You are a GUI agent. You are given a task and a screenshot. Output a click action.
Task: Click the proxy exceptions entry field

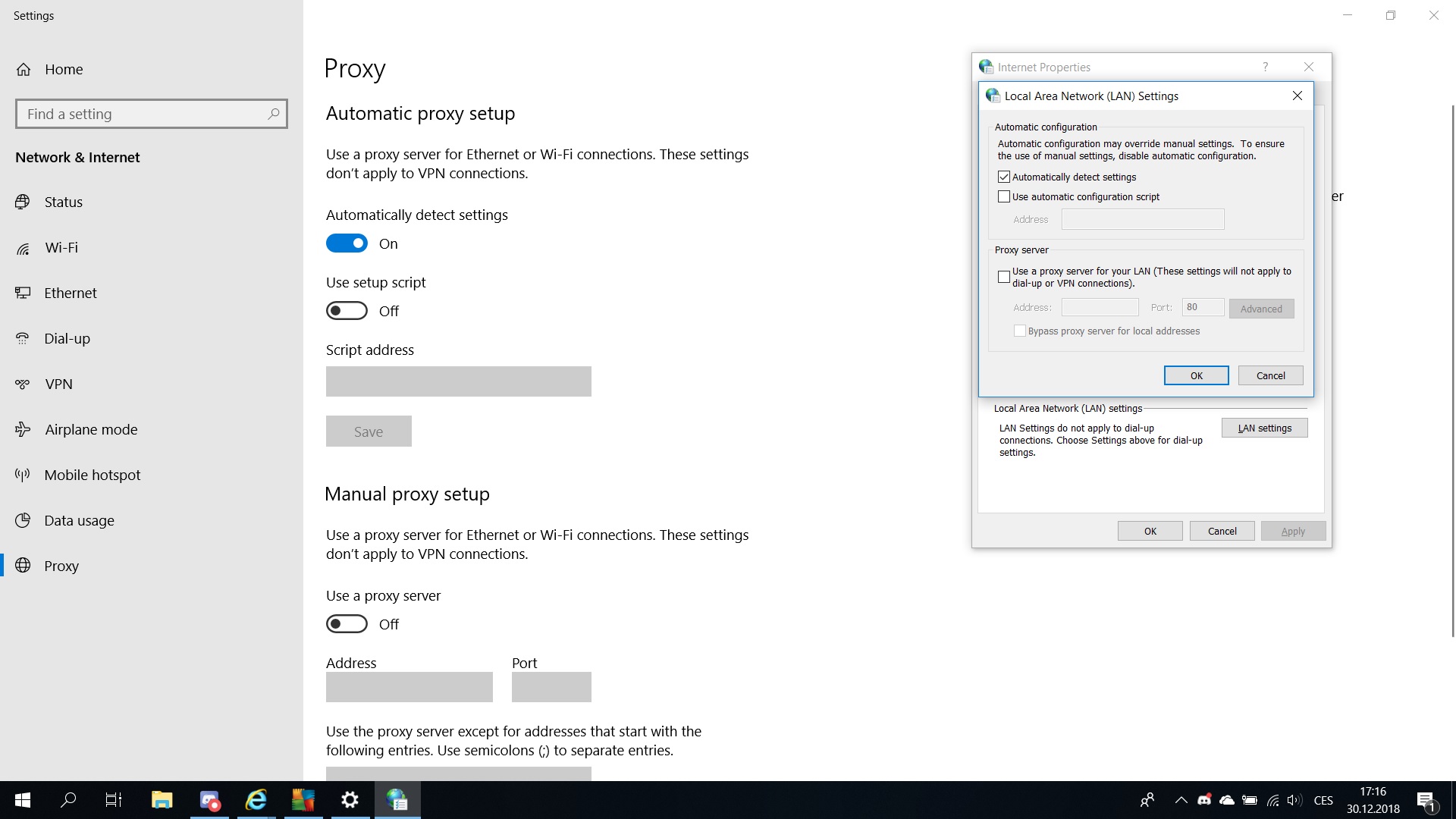459,774
